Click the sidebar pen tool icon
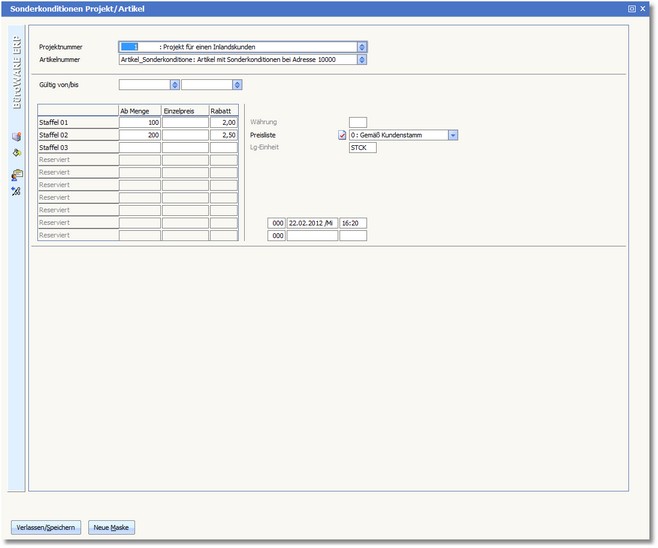658x548 pixels. (x=16, y=191)
